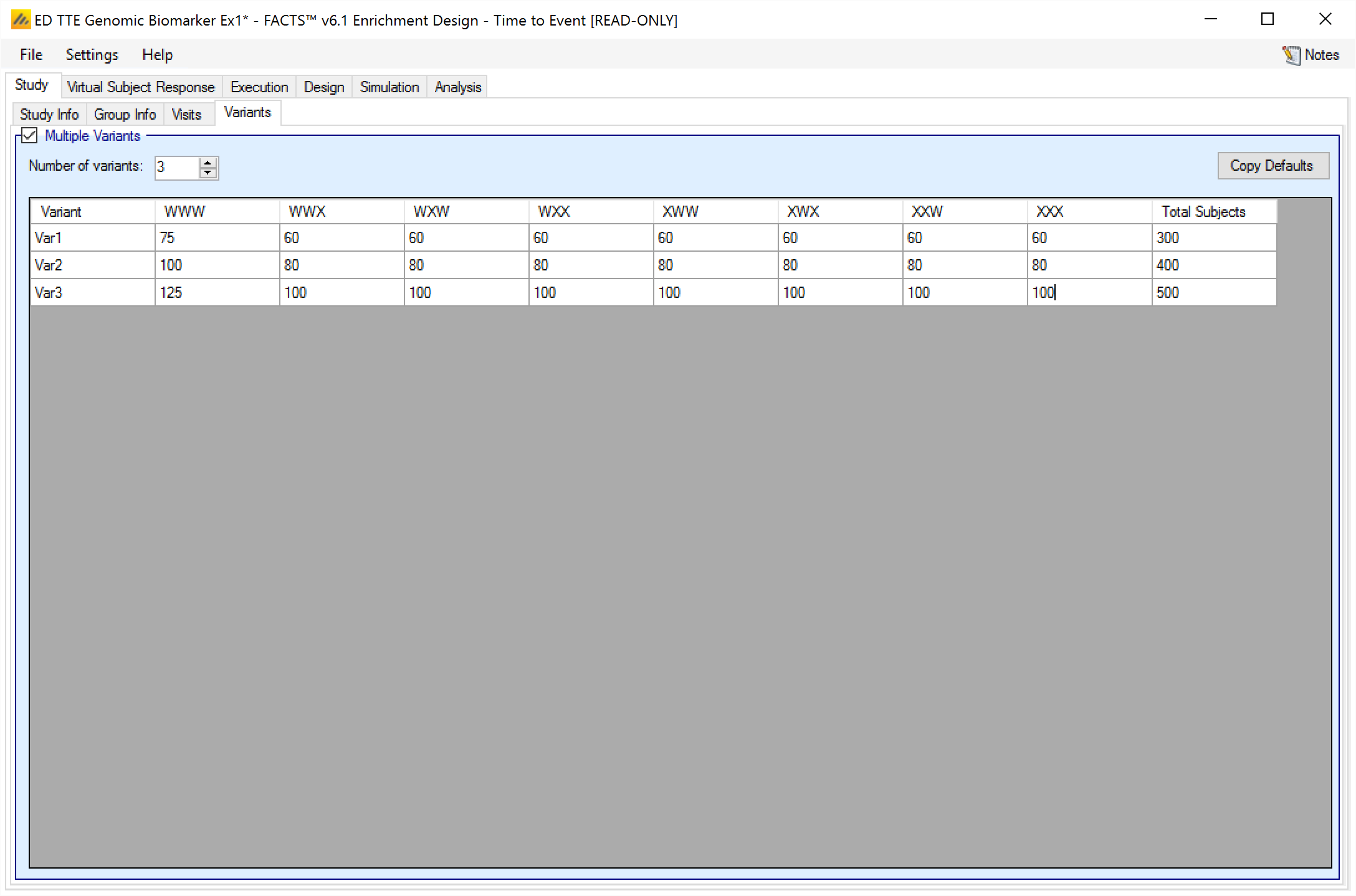Viewport: 1356px width, 896px height.
Task: Uncheck the Multiple Variants checkbox
Action: pos(30,136)
